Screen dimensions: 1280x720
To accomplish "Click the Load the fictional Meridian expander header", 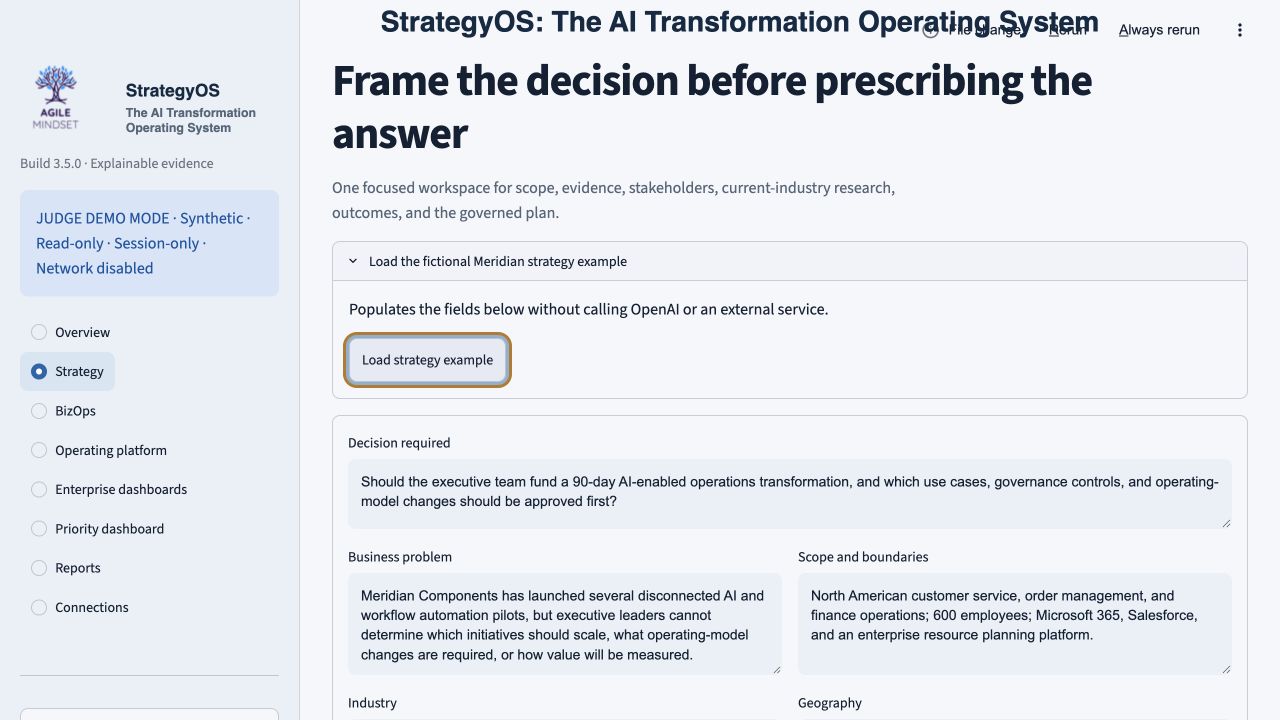I will [x=790, y=261].
